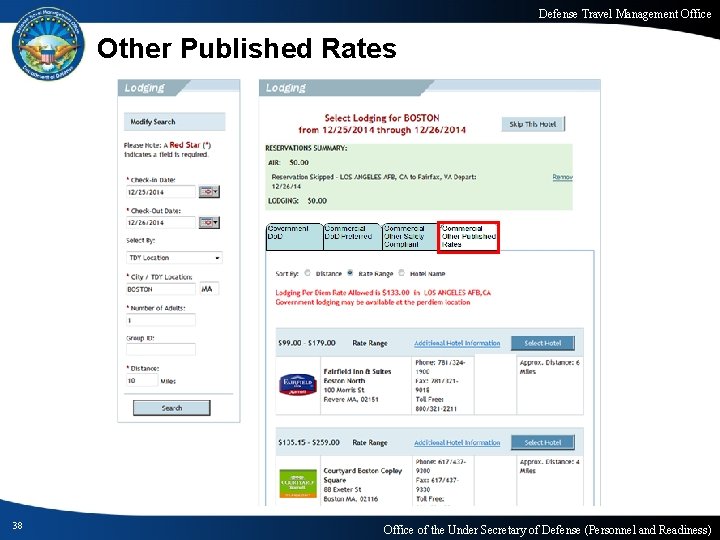Sort hotels by Rate Range

click(x=350, y=273)
